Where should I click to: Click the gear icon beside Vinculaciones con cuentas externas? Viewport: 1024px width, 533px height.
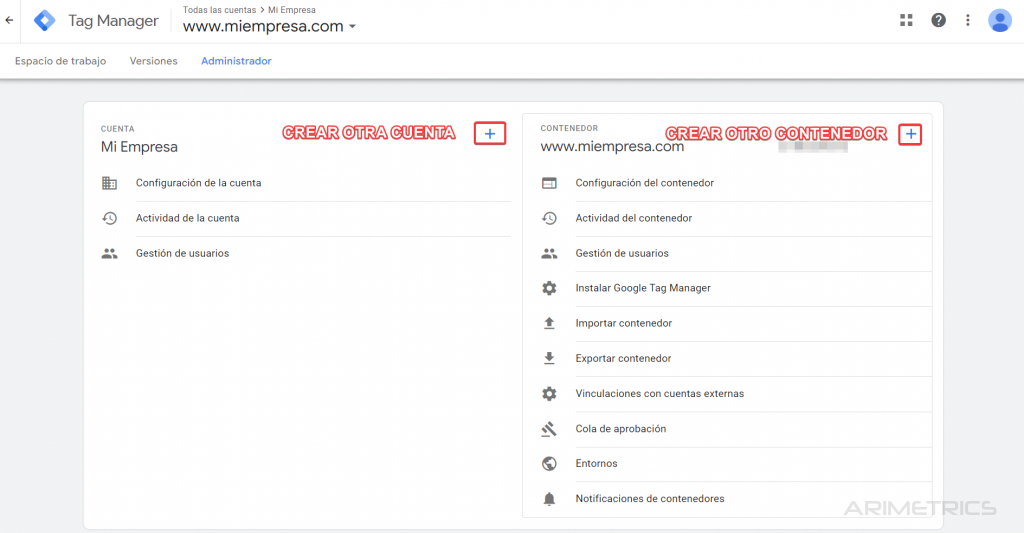click(549, 393)
